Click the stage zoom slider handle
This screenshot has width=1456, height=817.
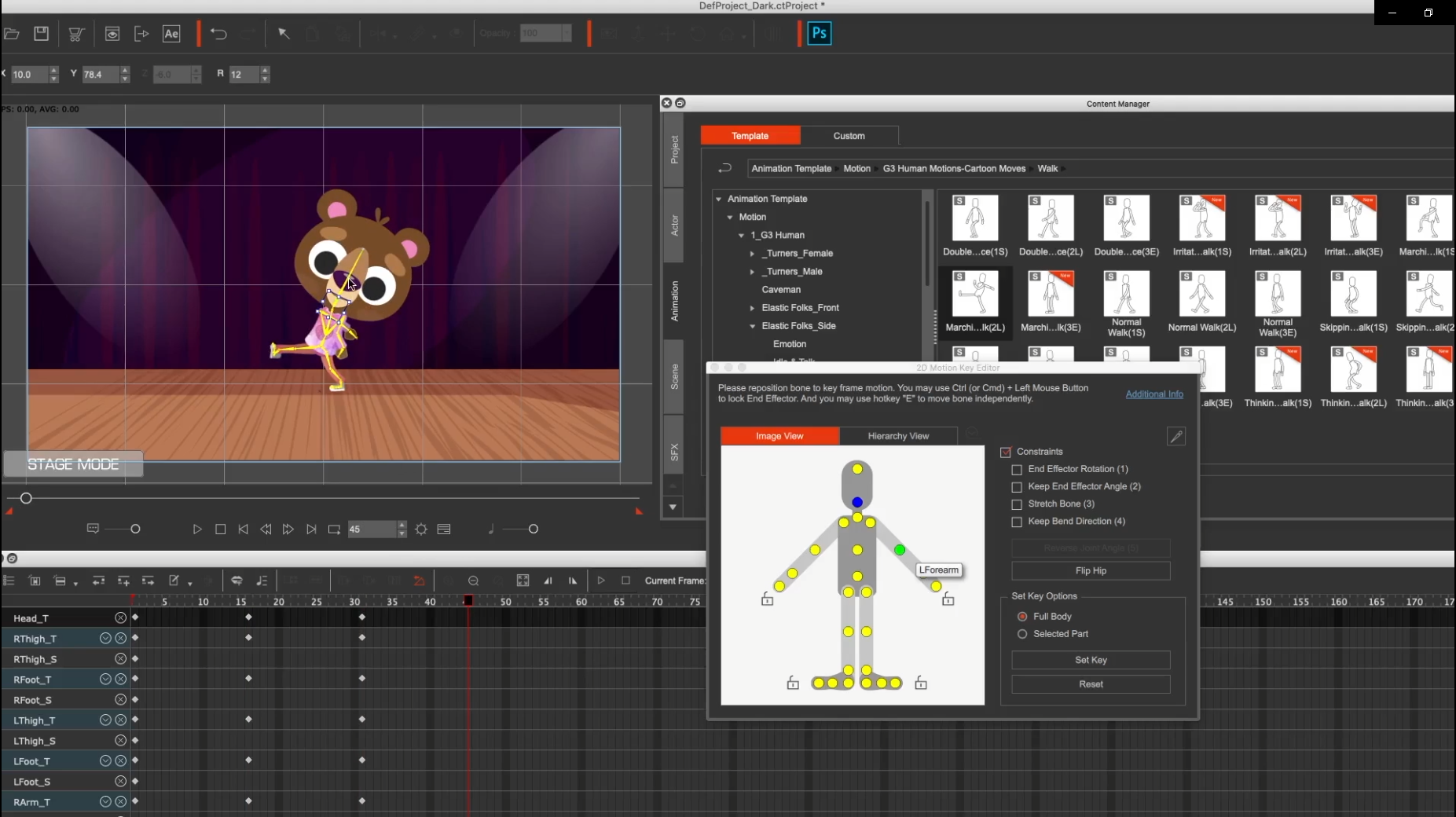[x=26, y=499]
